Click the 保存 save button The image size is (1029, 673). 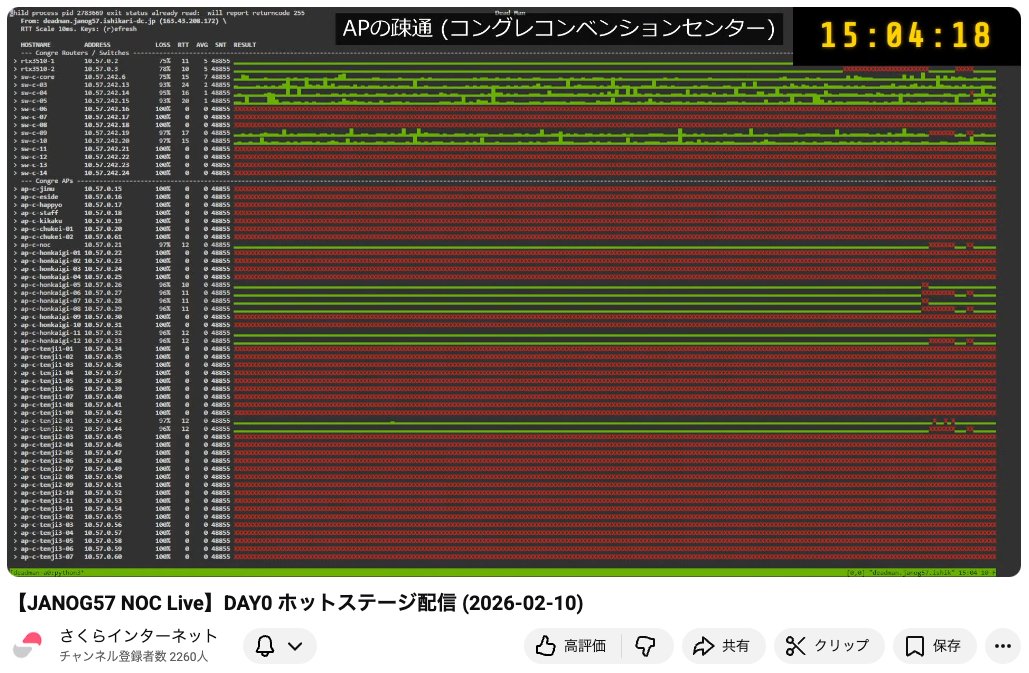934,646
